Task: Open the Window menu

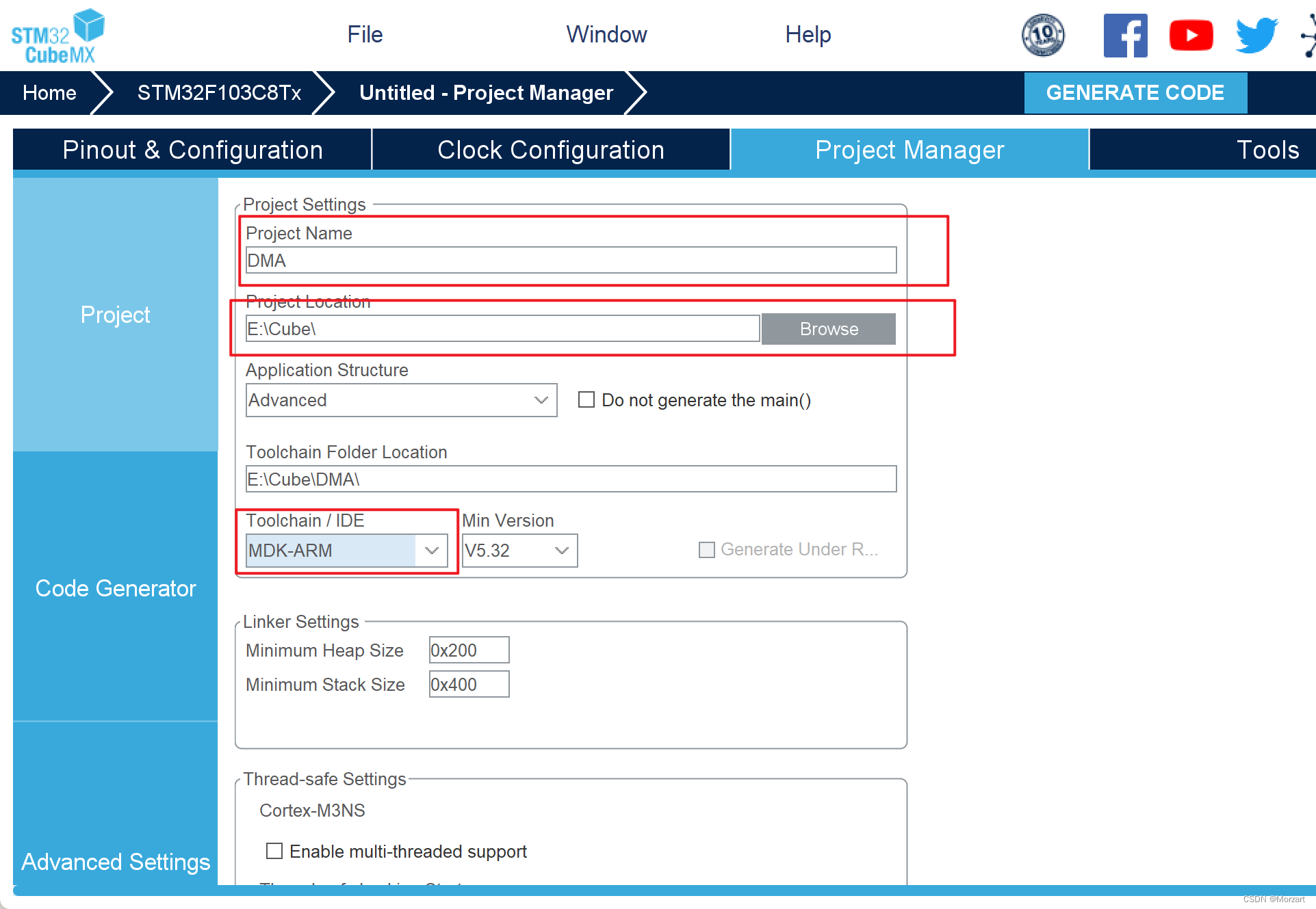Action: [606, 34]
